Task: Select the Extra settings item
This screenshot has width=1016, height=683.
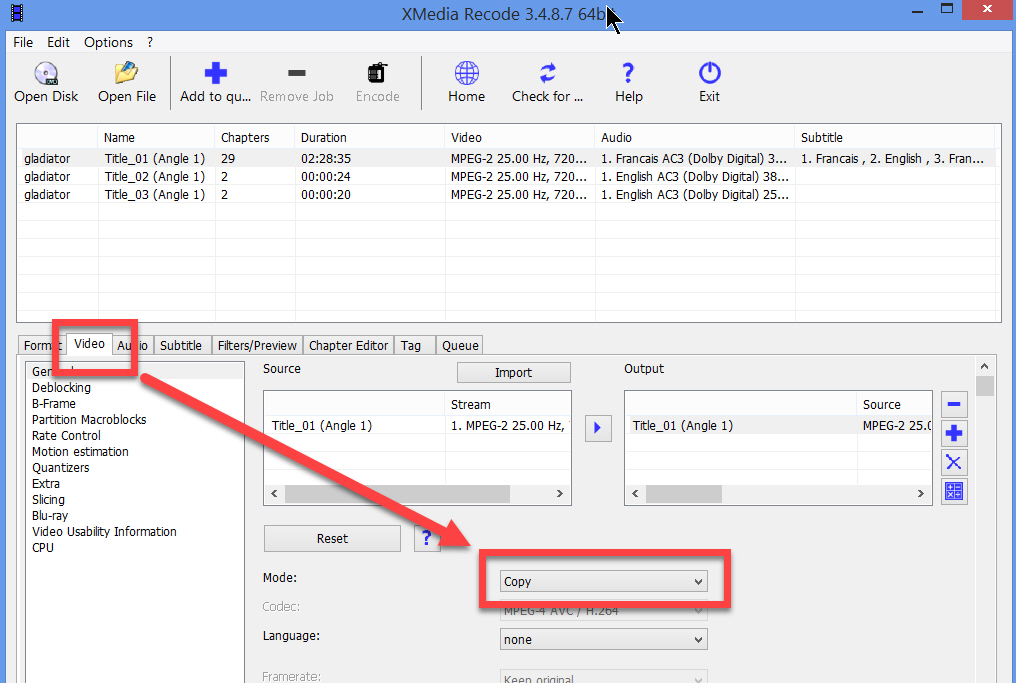Action: pos(46,483)
